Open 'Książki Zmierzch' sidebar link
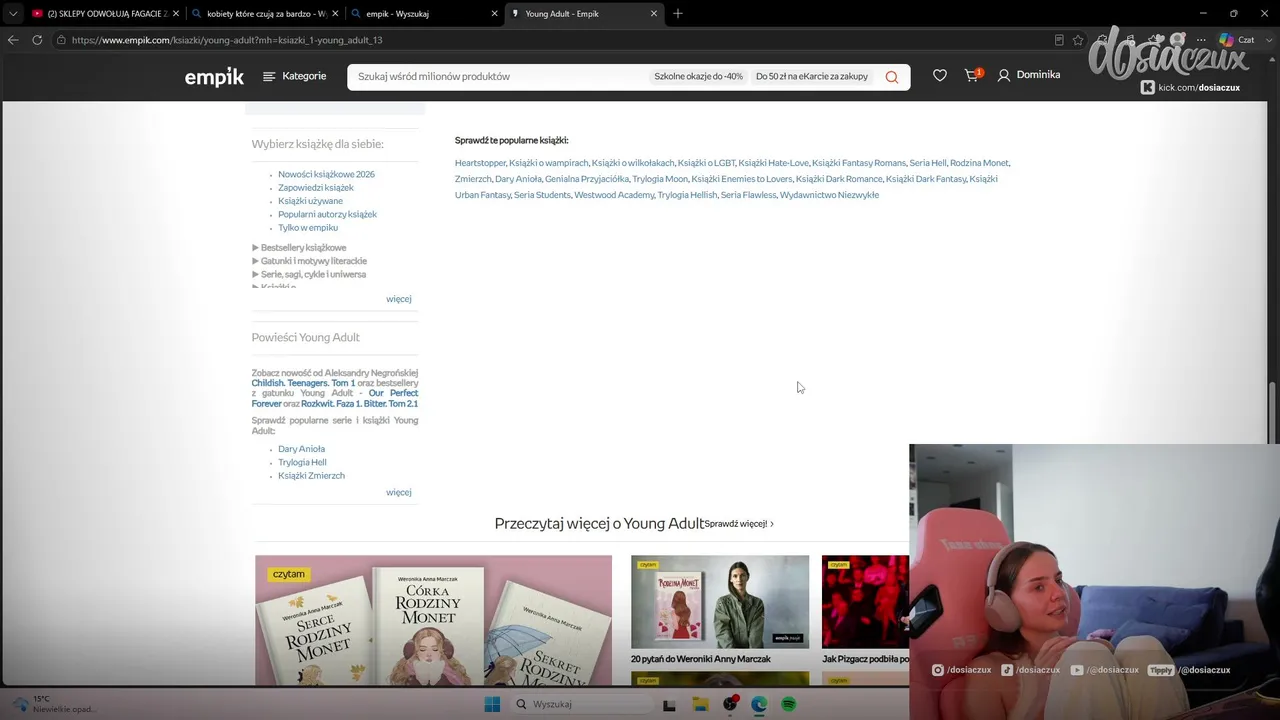The image size is (1280, 720). point(311,476)
